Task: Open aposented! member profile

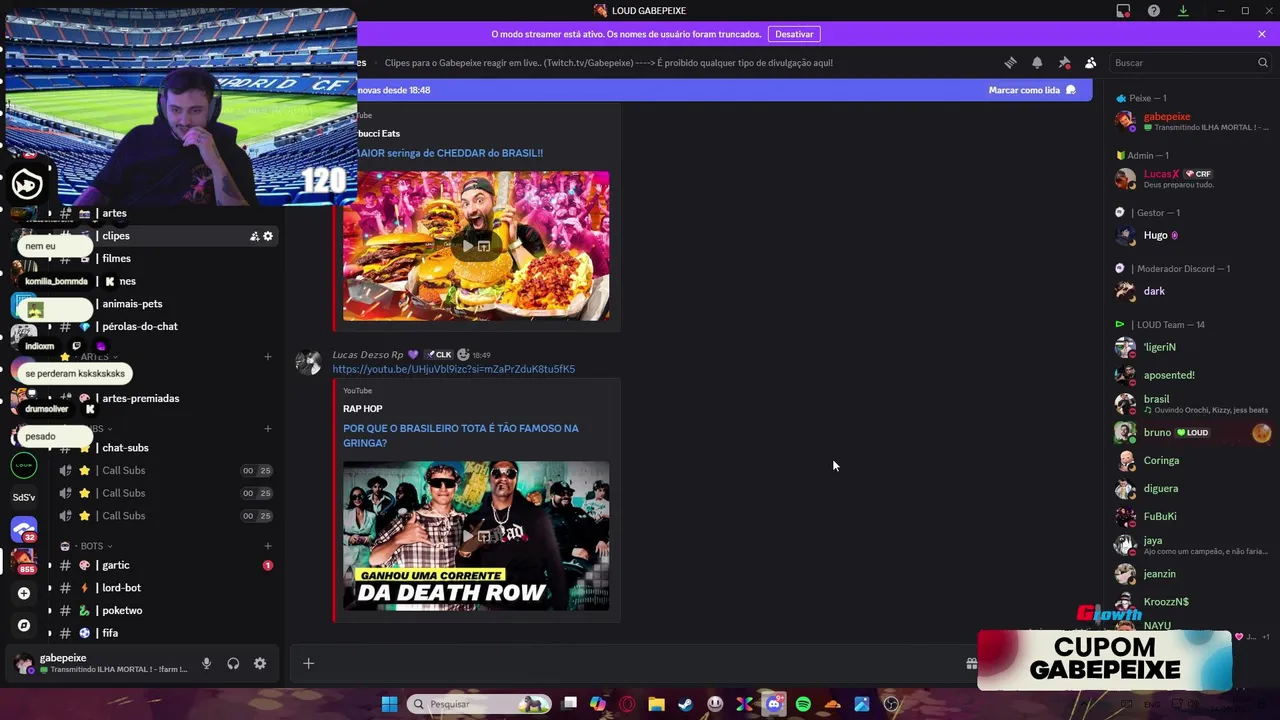Action: point(1192,375)
